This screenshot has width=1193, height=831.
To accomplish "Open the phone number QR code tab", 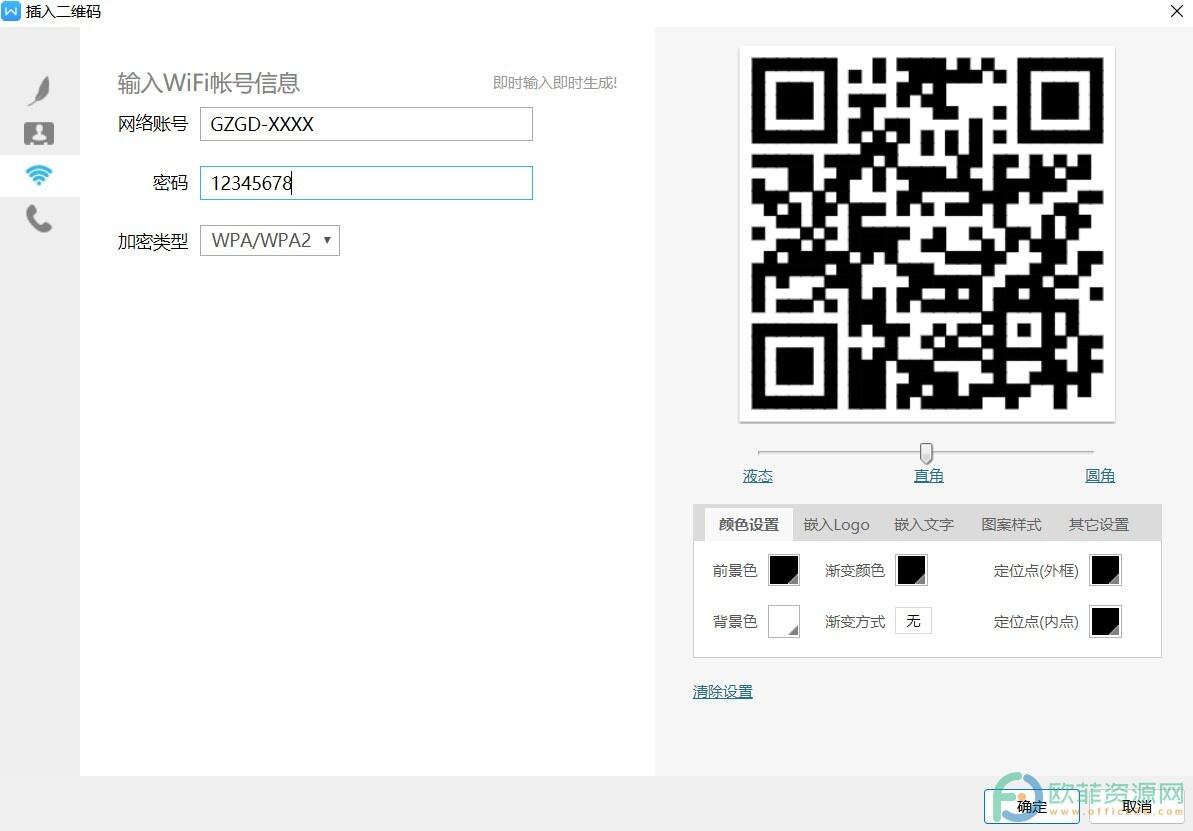I will click(39, 218).
